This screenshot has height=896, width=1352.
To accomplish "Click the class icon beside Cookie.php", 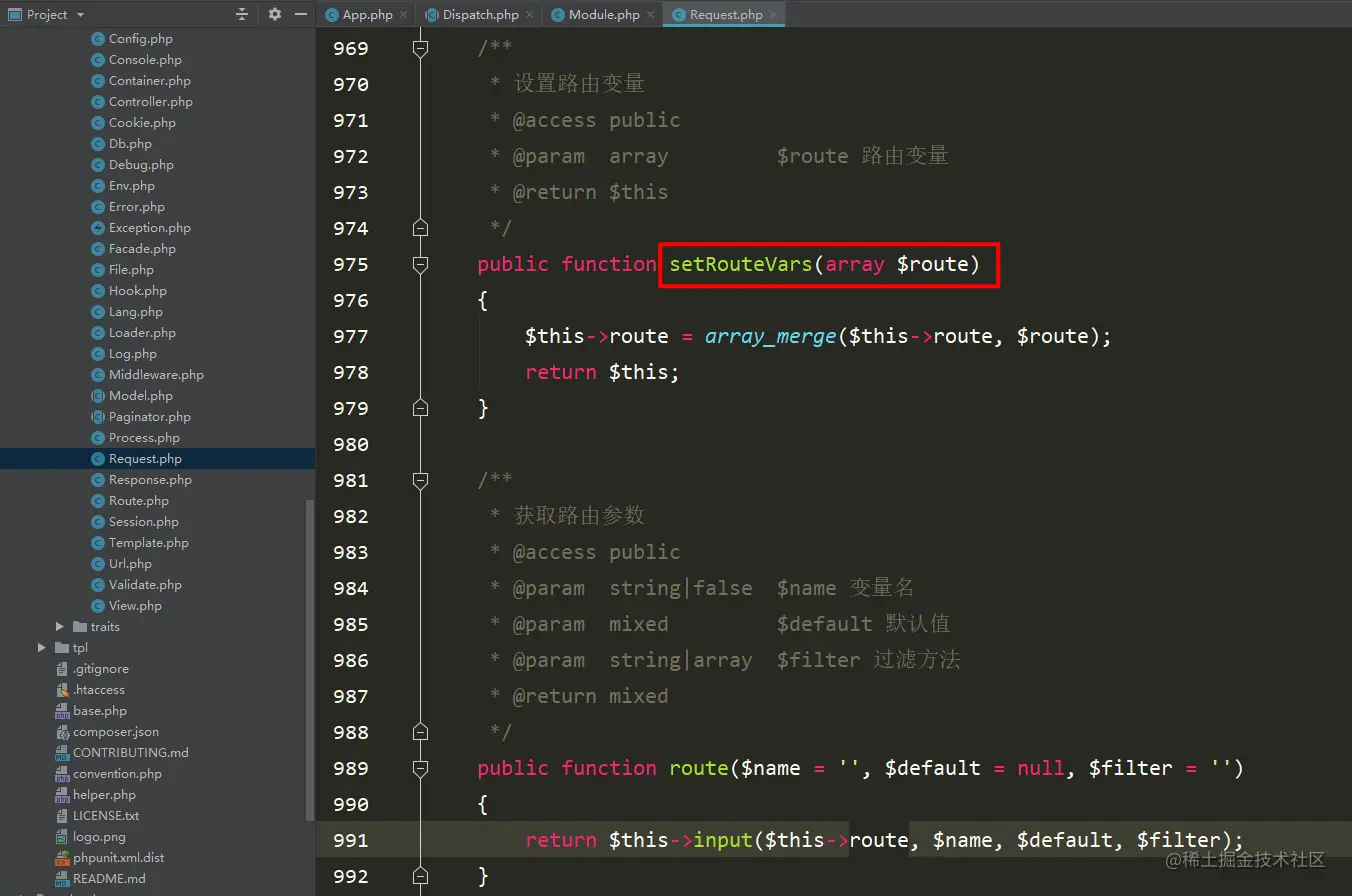I will coord(98,123).
